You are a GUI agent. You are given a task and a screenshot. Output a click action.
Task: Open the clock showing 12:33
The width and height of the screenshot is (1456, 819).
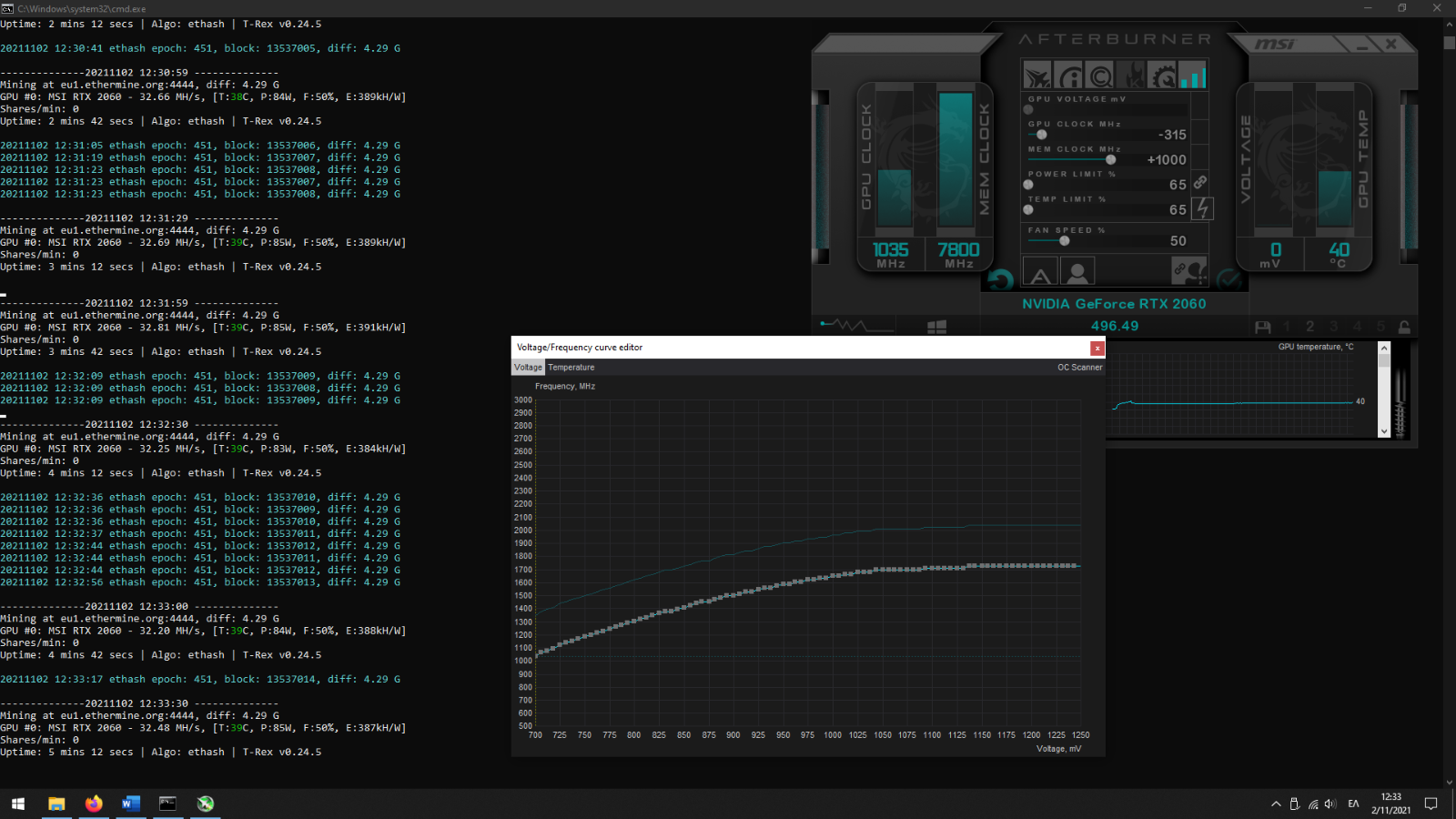[x=1391, y=804]
